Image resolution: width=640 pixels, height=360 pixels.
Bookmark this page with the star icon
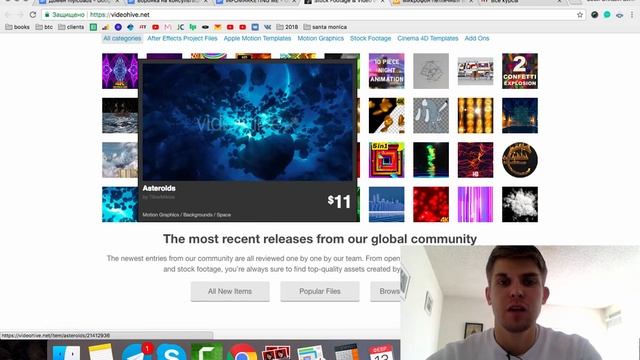[580, 15]
